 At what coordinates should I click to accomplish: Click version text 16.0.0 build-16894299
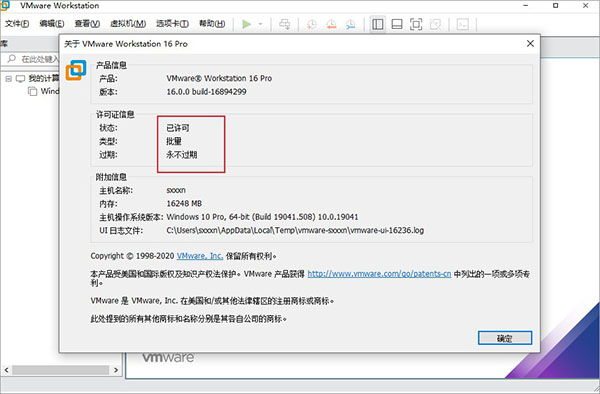point(206,92)
